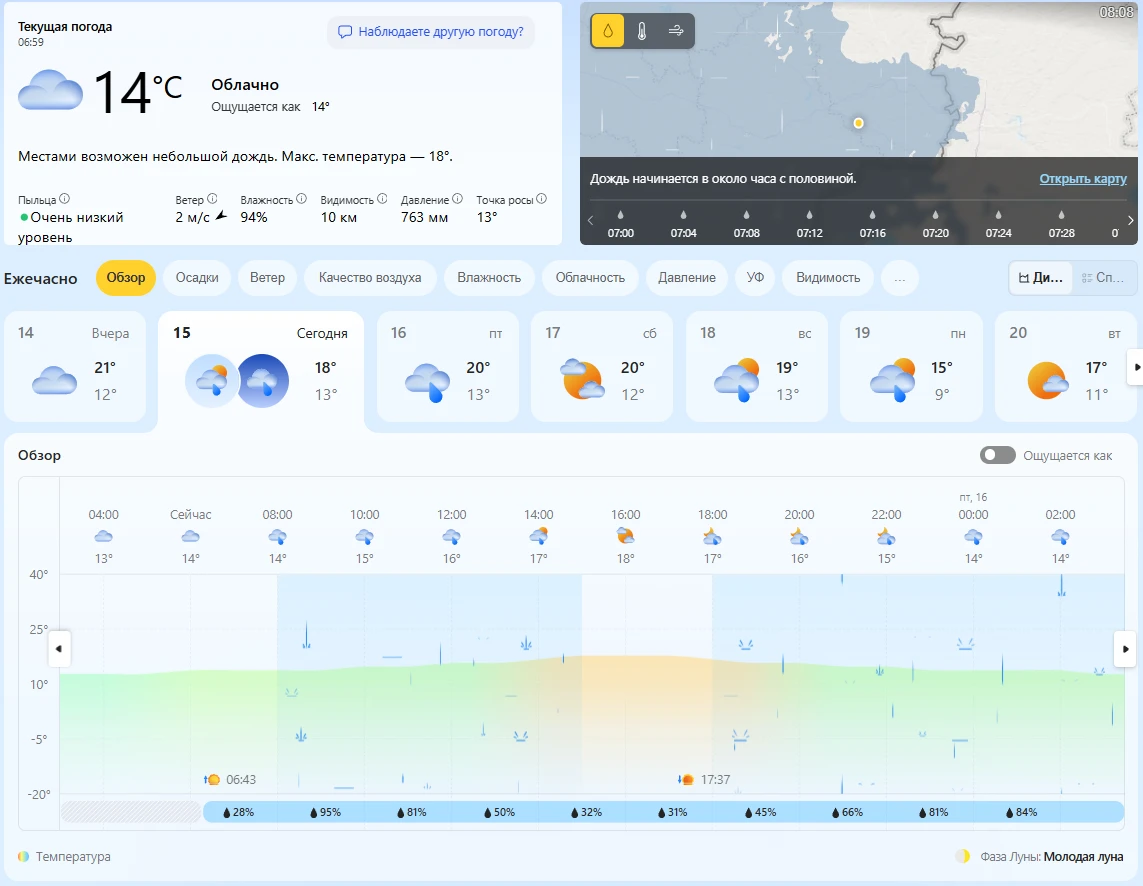Click the Температура legend color icon
Image resolution: width=1143 pixels, height=886 pixels.
[x=23, y=856]
